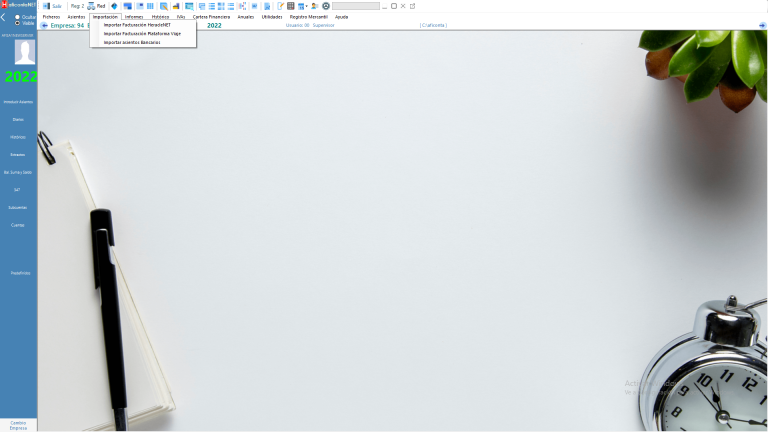Image resolution: width=768 pixels, height=432 pixels.
Task: Click the left blue arrow beside Empresa
Action: pyautogui.click(x=44, y=25)
